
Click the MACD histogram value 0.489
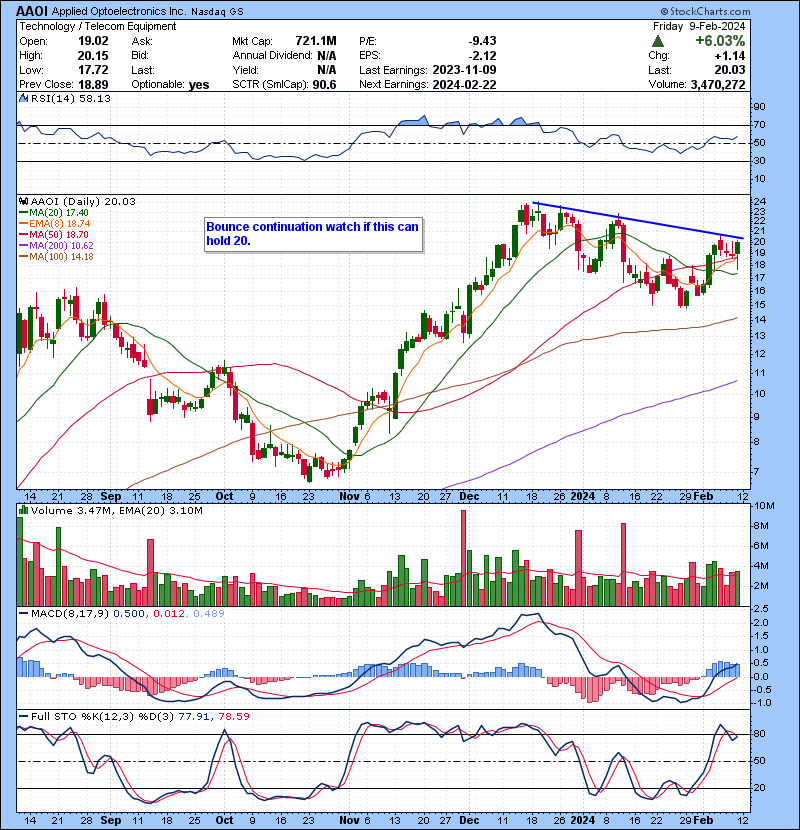coord(209,613)
